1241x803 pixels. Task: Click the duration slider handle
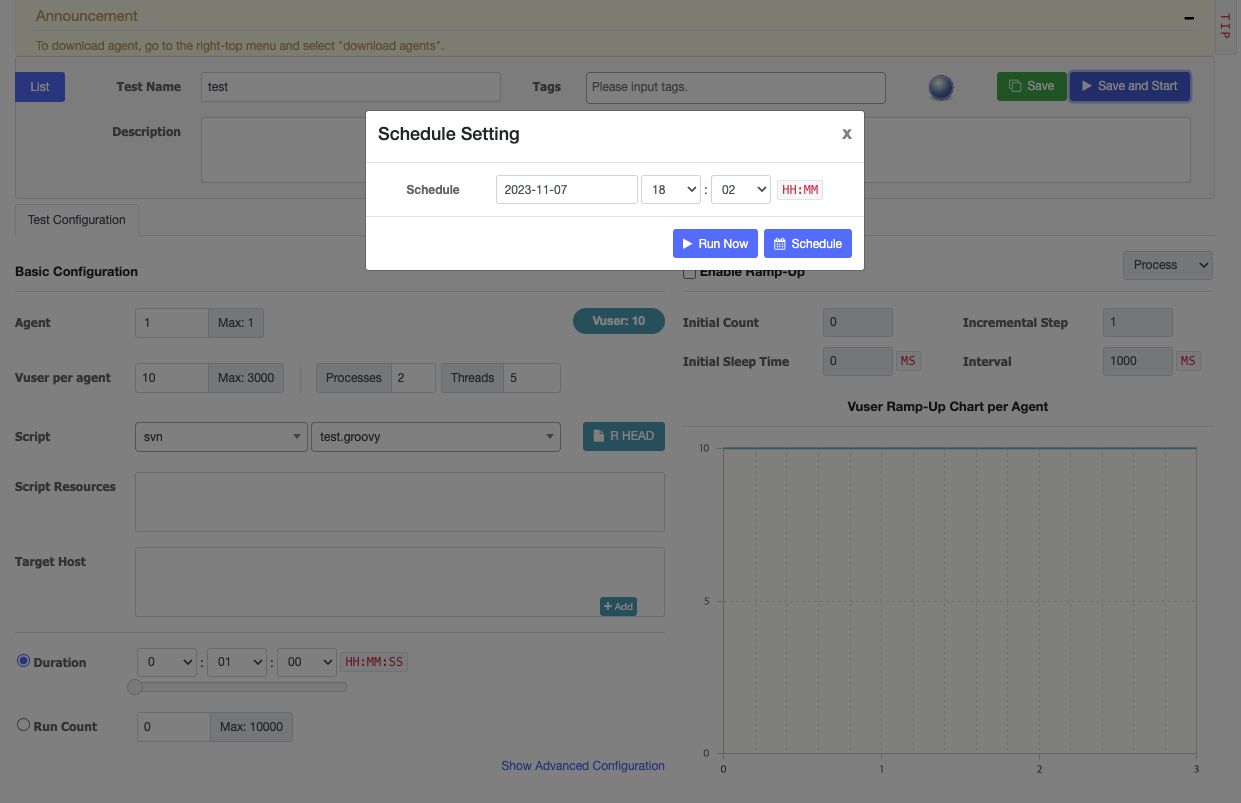135,687
